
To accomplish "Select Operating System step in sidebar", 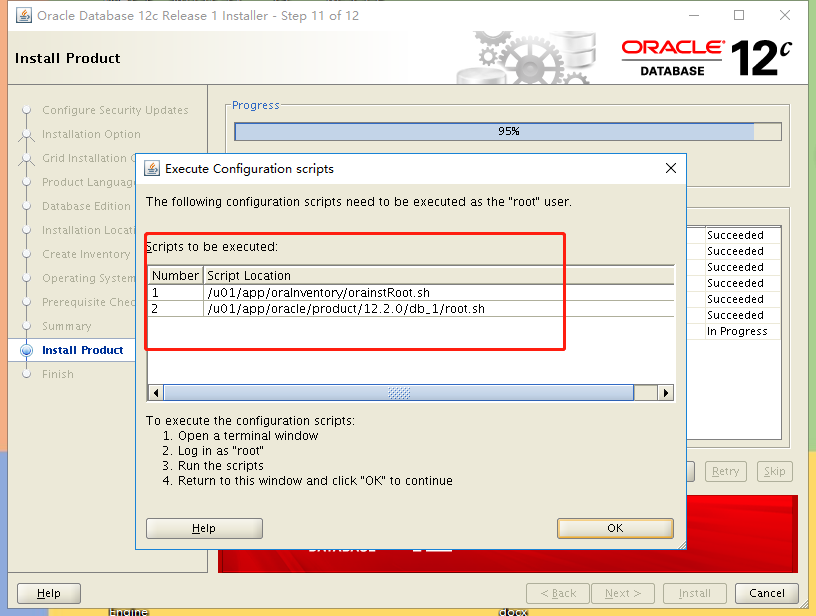I will pyautogui.click(x=88, y=278).
